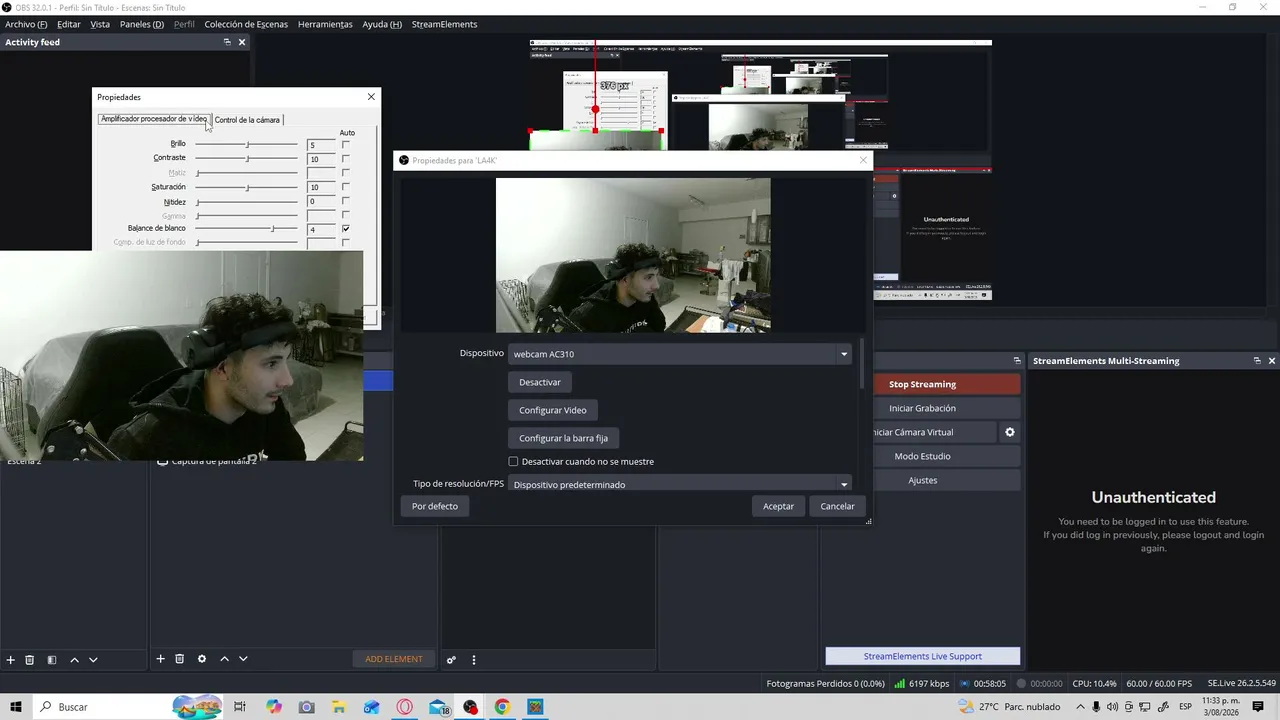Click the Contraste slider

(247, 159)
